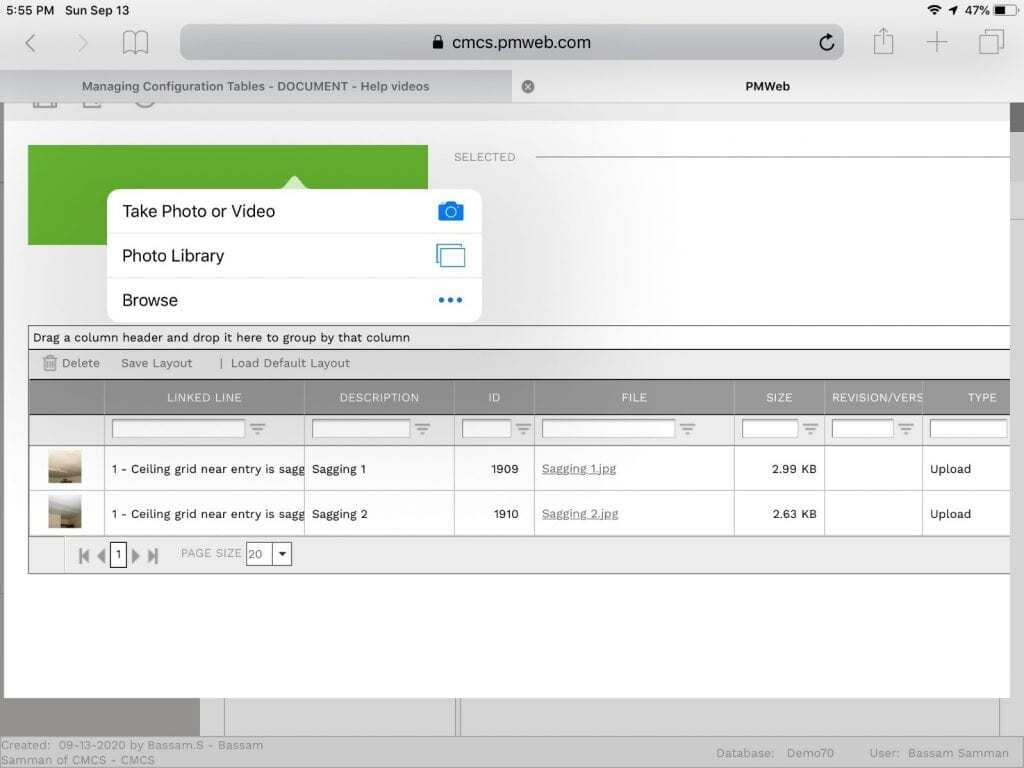Image resolution: width=1024 pixels, height=768 pixels.
Task: Click the Delete trash icon above the grid
Action: pyautogui.click(x=50, y=363)
